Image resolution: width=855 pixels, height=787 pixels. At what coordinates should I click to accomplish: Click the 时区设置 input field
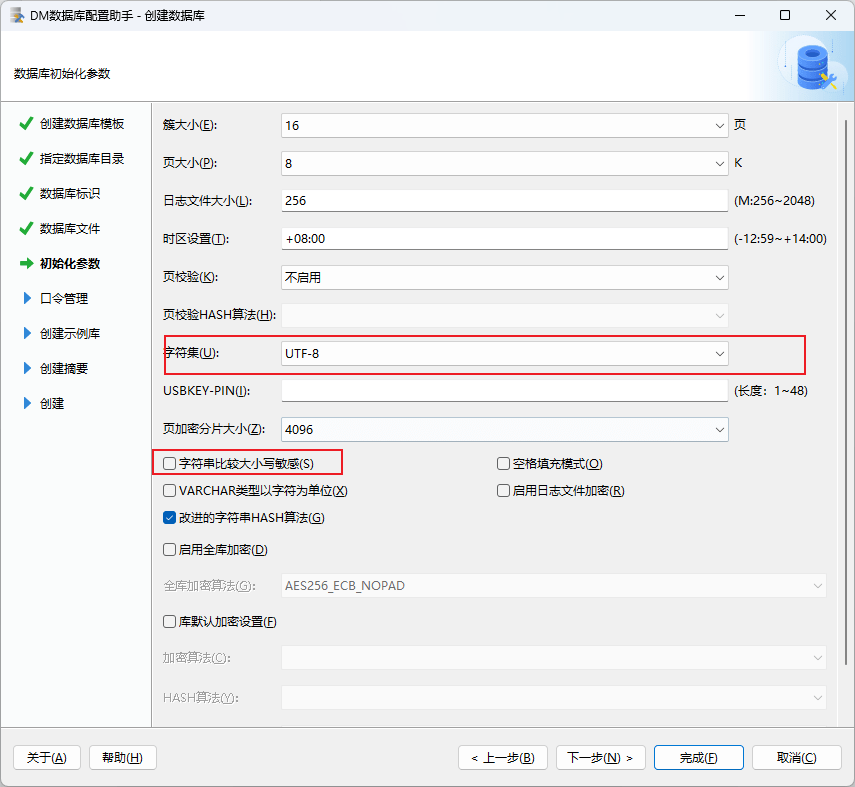click(x=504, y=239)
